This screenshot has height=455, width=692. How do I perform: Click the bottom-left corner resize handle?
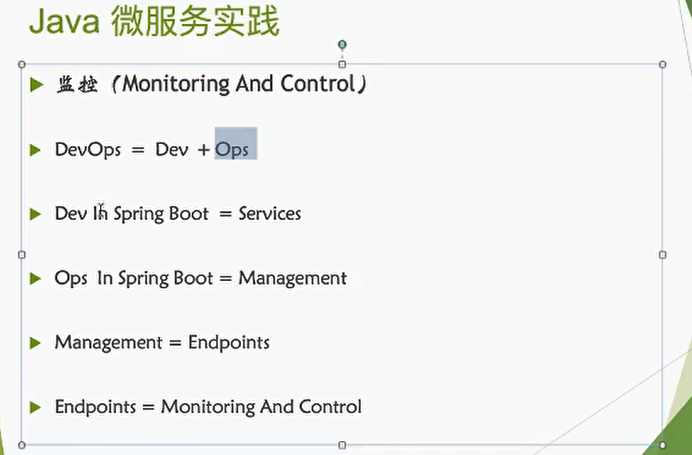click(x=22, y=445)
